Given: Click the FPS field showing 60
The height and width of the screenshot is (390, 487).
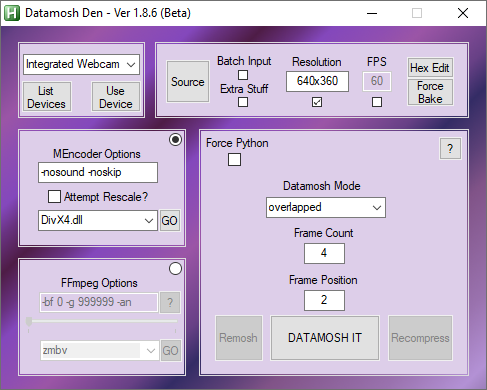Looking at the screenshot, I should pyautogui.click(x=377, y=81).
